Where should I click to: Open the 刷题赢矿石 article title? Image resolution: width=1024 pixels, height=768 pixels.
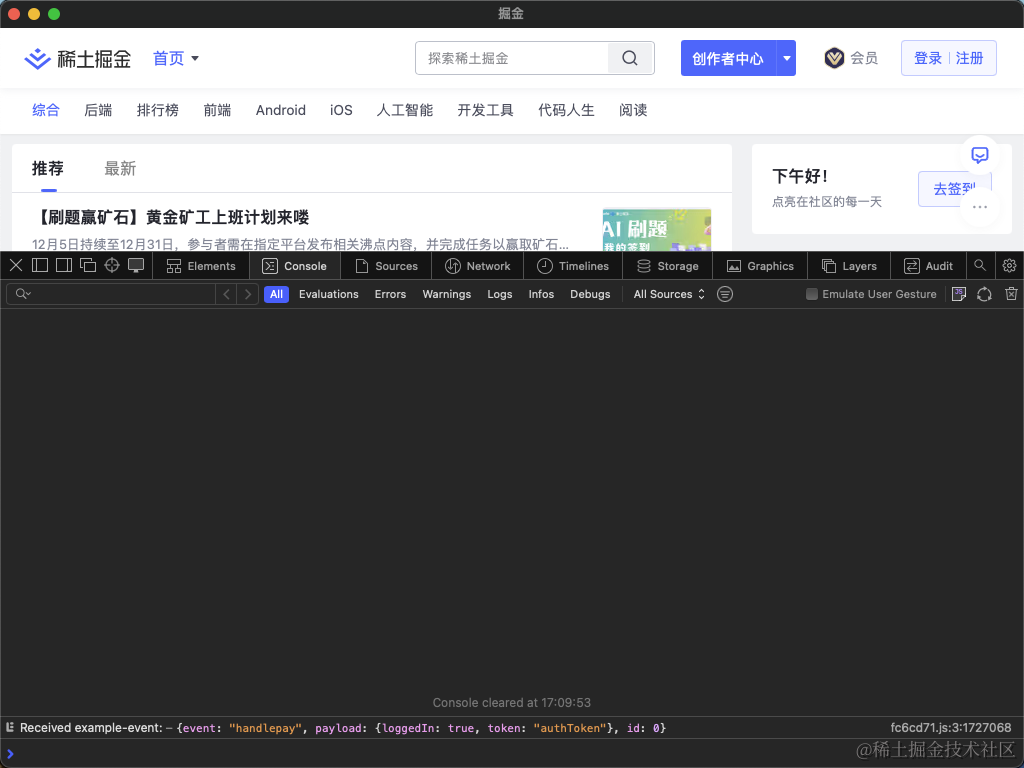(x=170, y=217)
